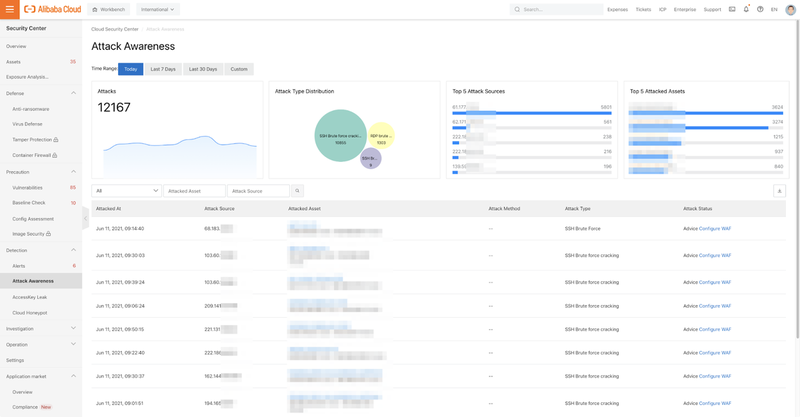Click the magnifier search button beside Attack Source
The width and height of the screenshot is (800, 417).
[x=297, y=191]
